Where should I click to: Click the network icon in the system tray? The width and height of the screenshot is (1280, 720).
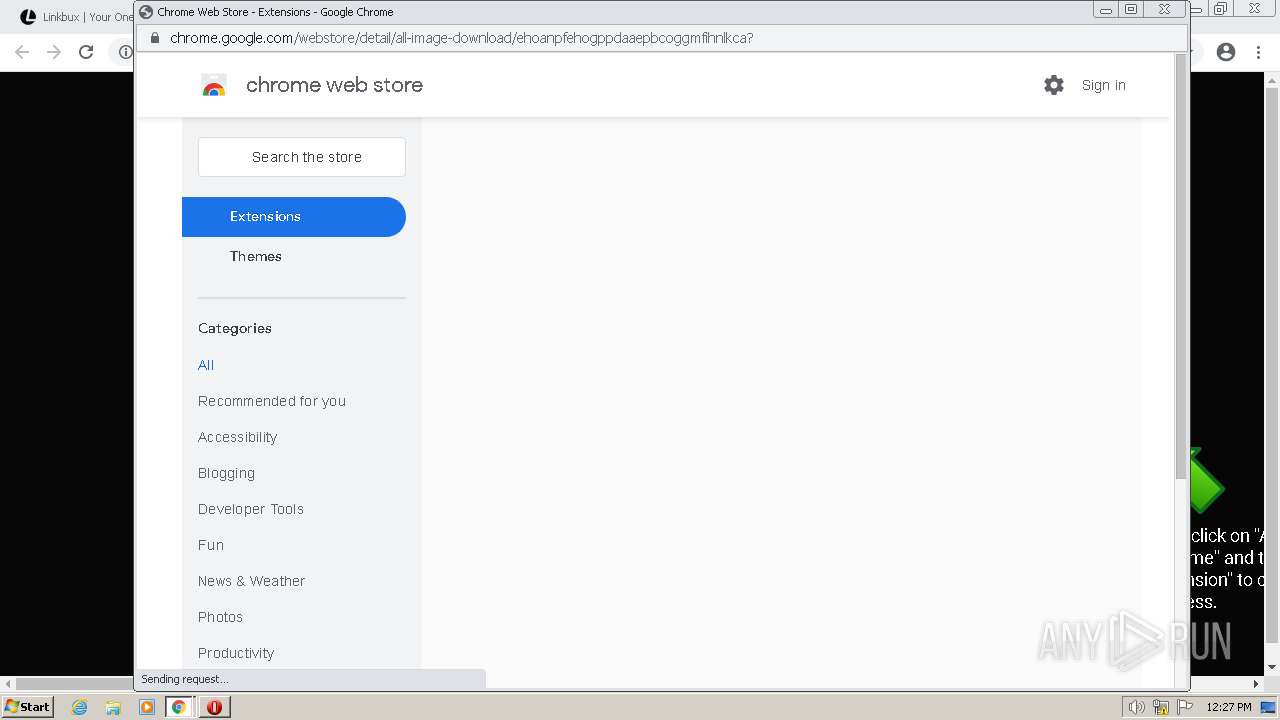tap(1161, 707)
